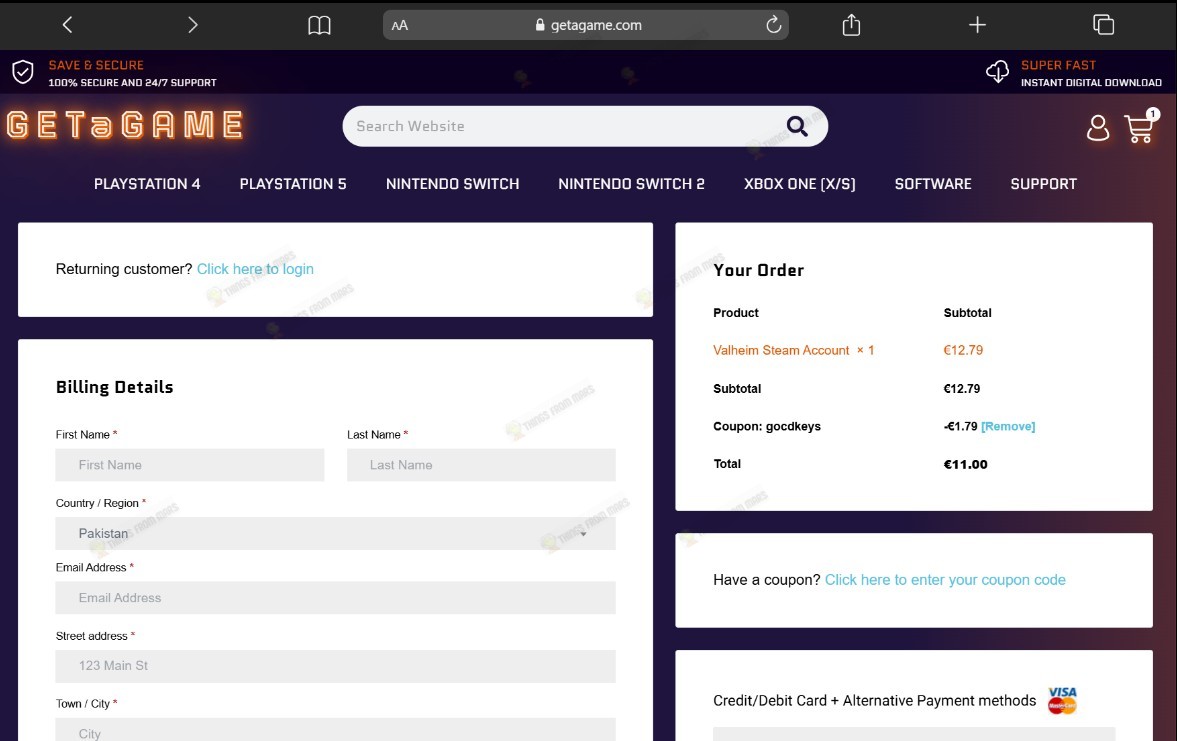This screenshot has width=1177, height=741.
Task: Click the 'Coupon: gocdkeys' label
Action: [766, 426]
